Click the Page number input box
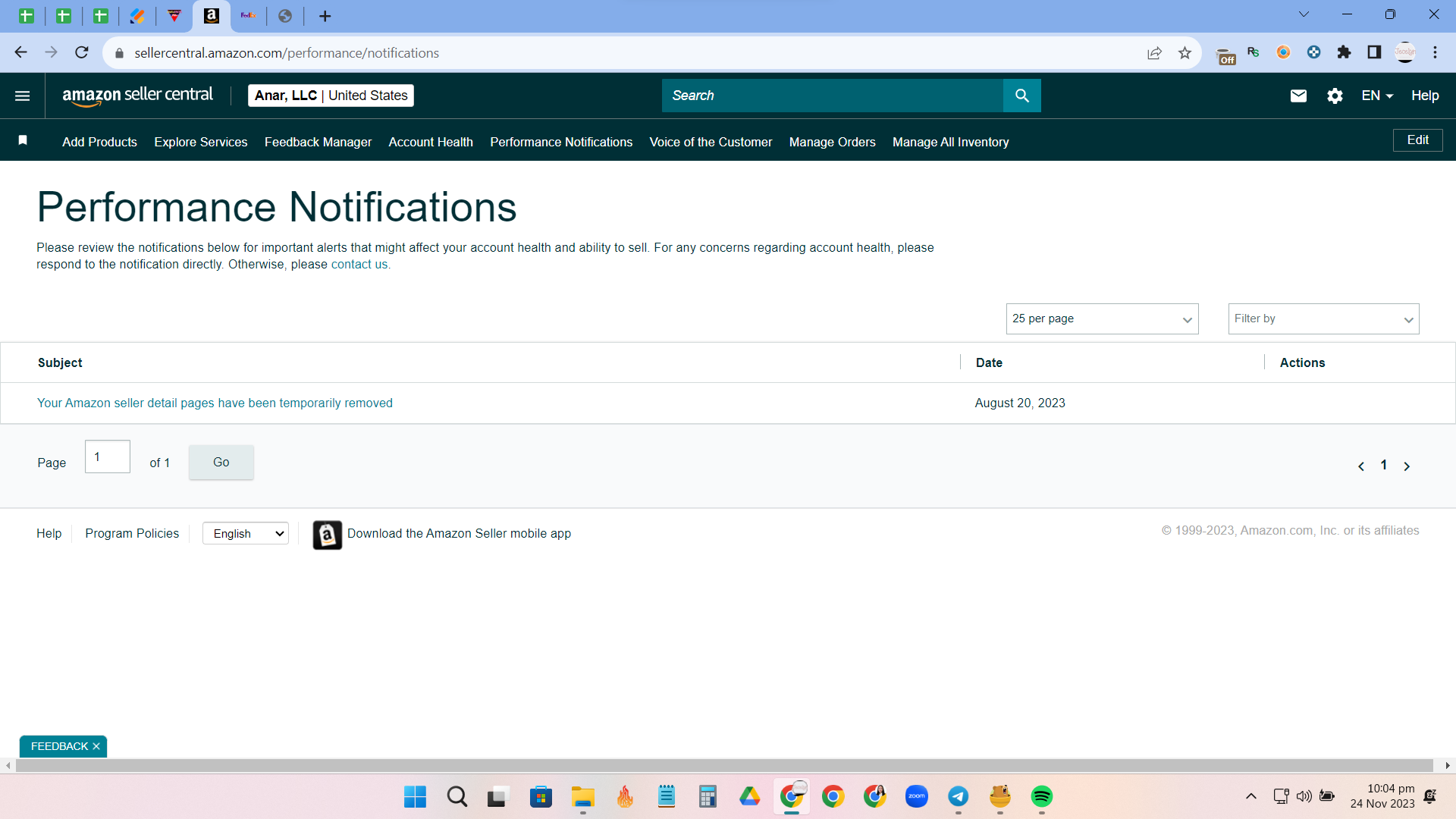 (108, 457)
